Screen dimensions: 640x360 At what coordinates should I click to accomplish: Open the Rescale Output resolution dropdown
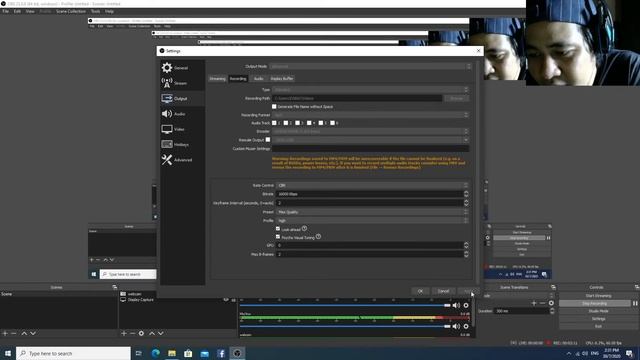click(371, 140)
